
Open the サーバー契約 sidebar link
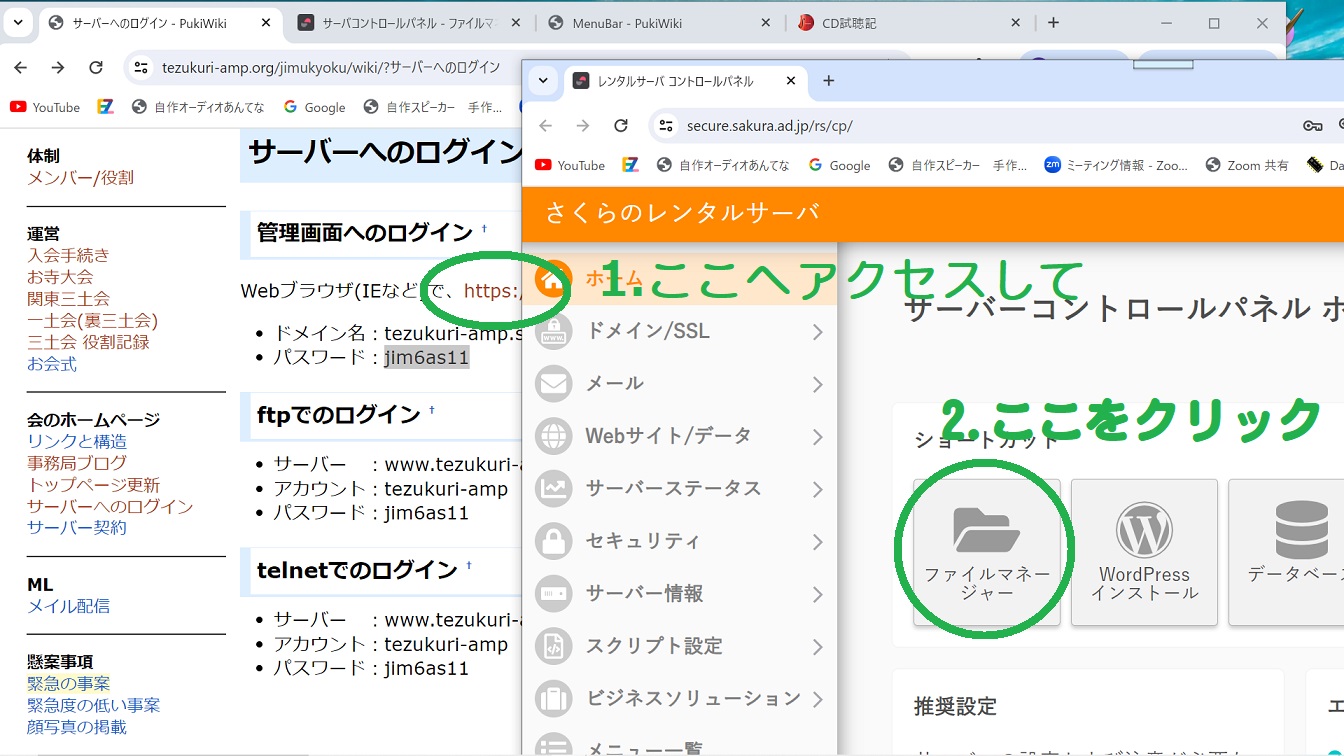click(x=77, y=528)
